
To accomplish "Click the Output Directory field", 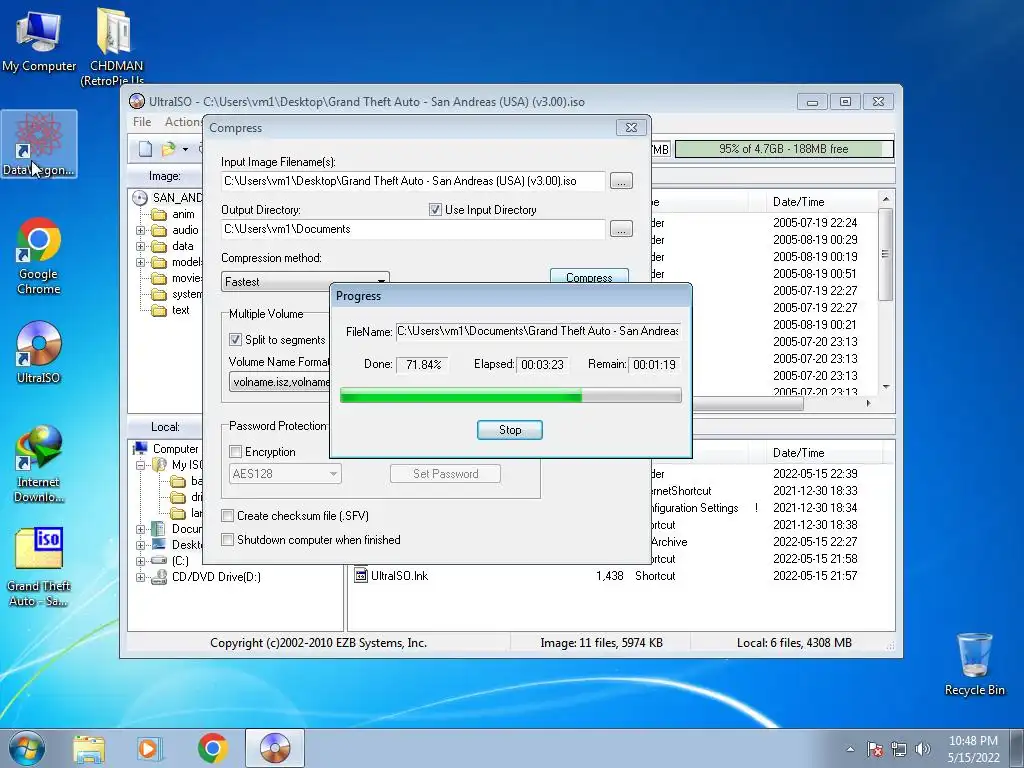I will point(413,229).
